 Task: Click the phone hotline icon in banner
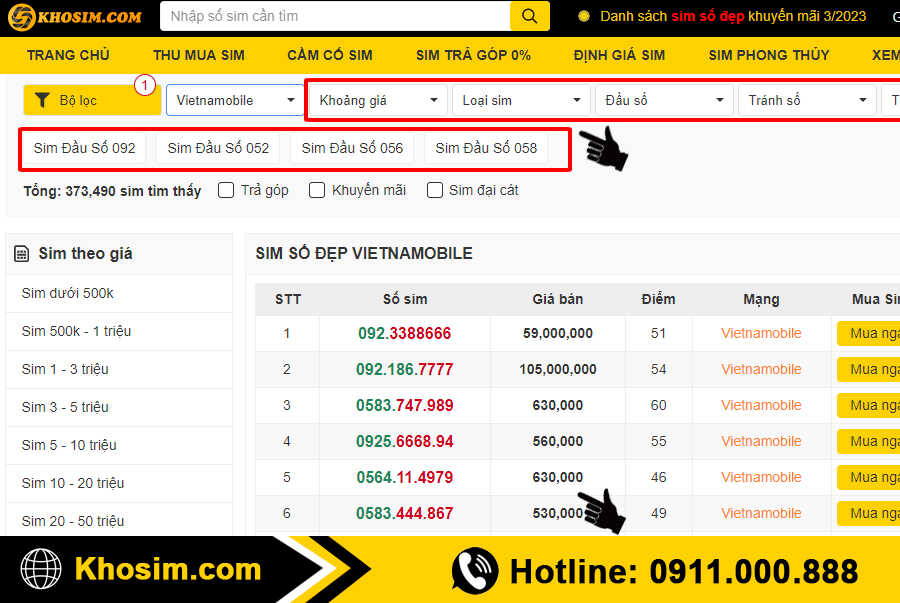pyautogui.click(x=475, y=570)
